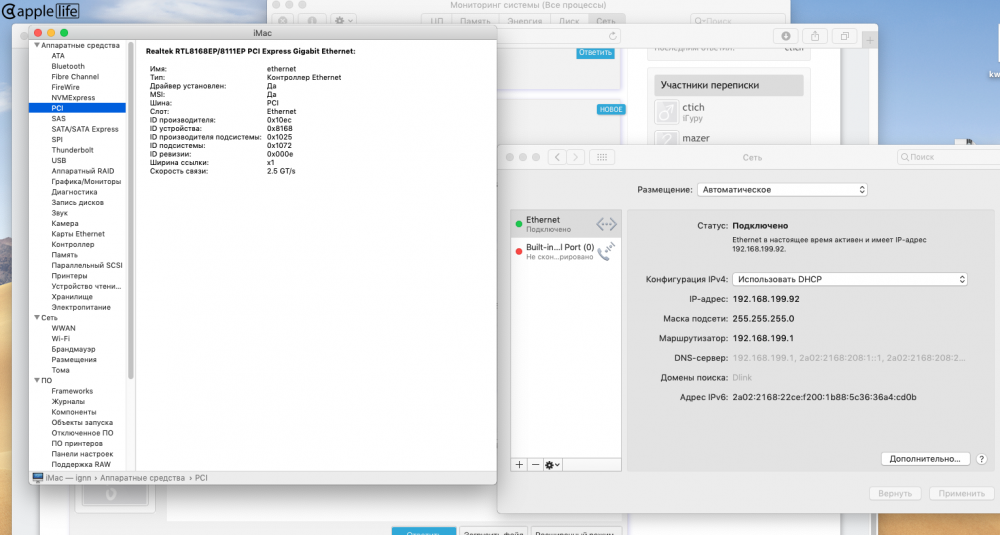This screenshot has width=1000, height=535.
Task: Click the minus icon below services list
Action: pyautogui.click(x=535, y=465)
